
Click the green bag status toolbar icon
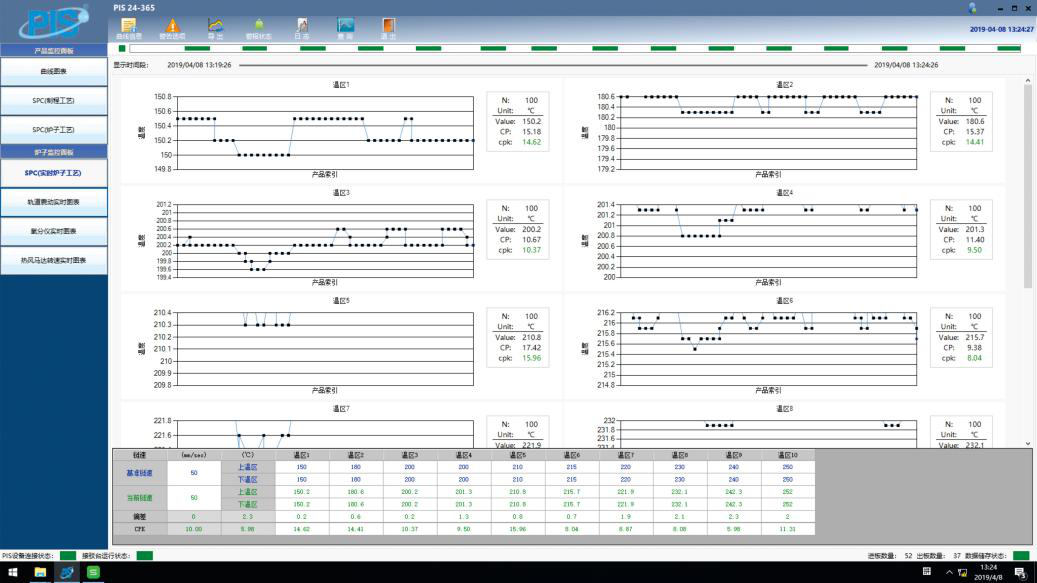click(259, 26)
